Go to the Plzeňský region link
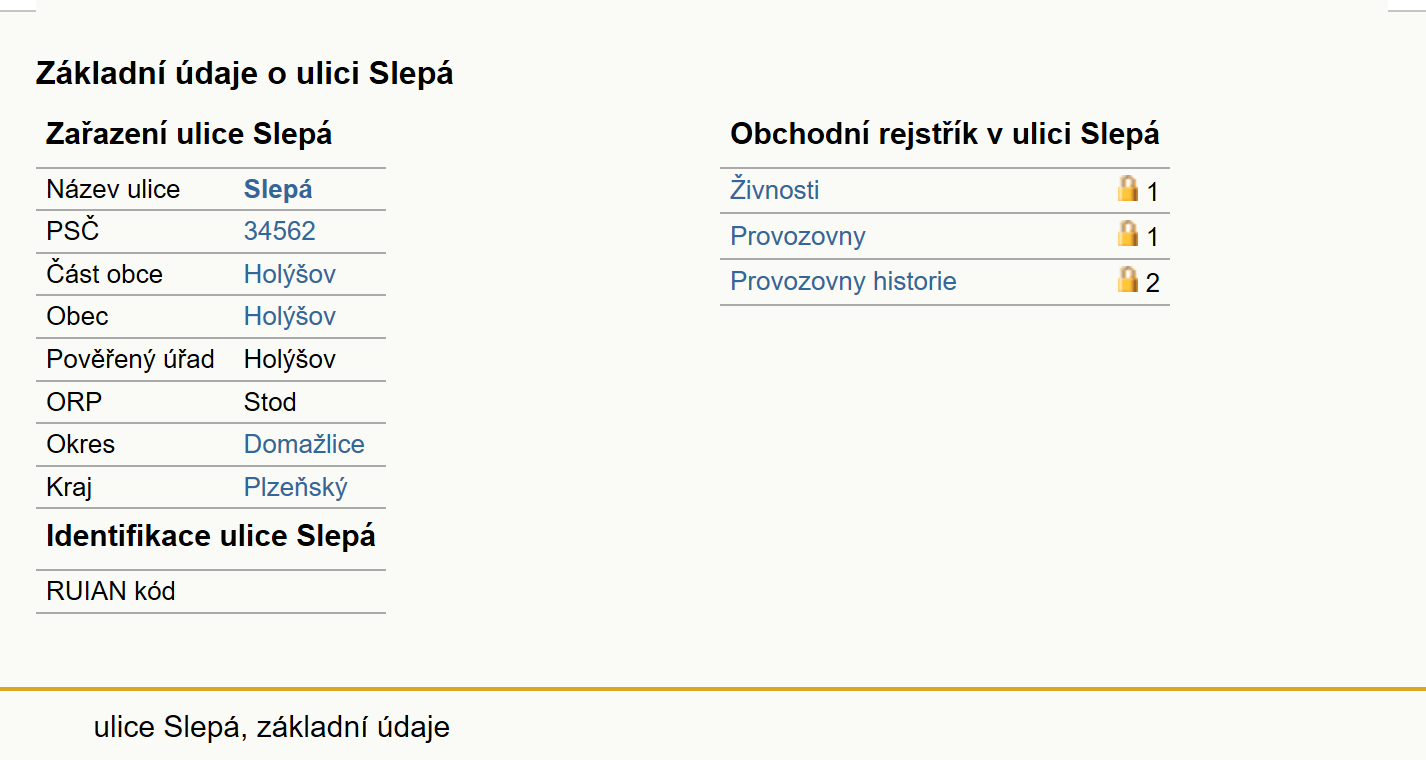Viewport: 1426px width, 760px height. (296, 488)
